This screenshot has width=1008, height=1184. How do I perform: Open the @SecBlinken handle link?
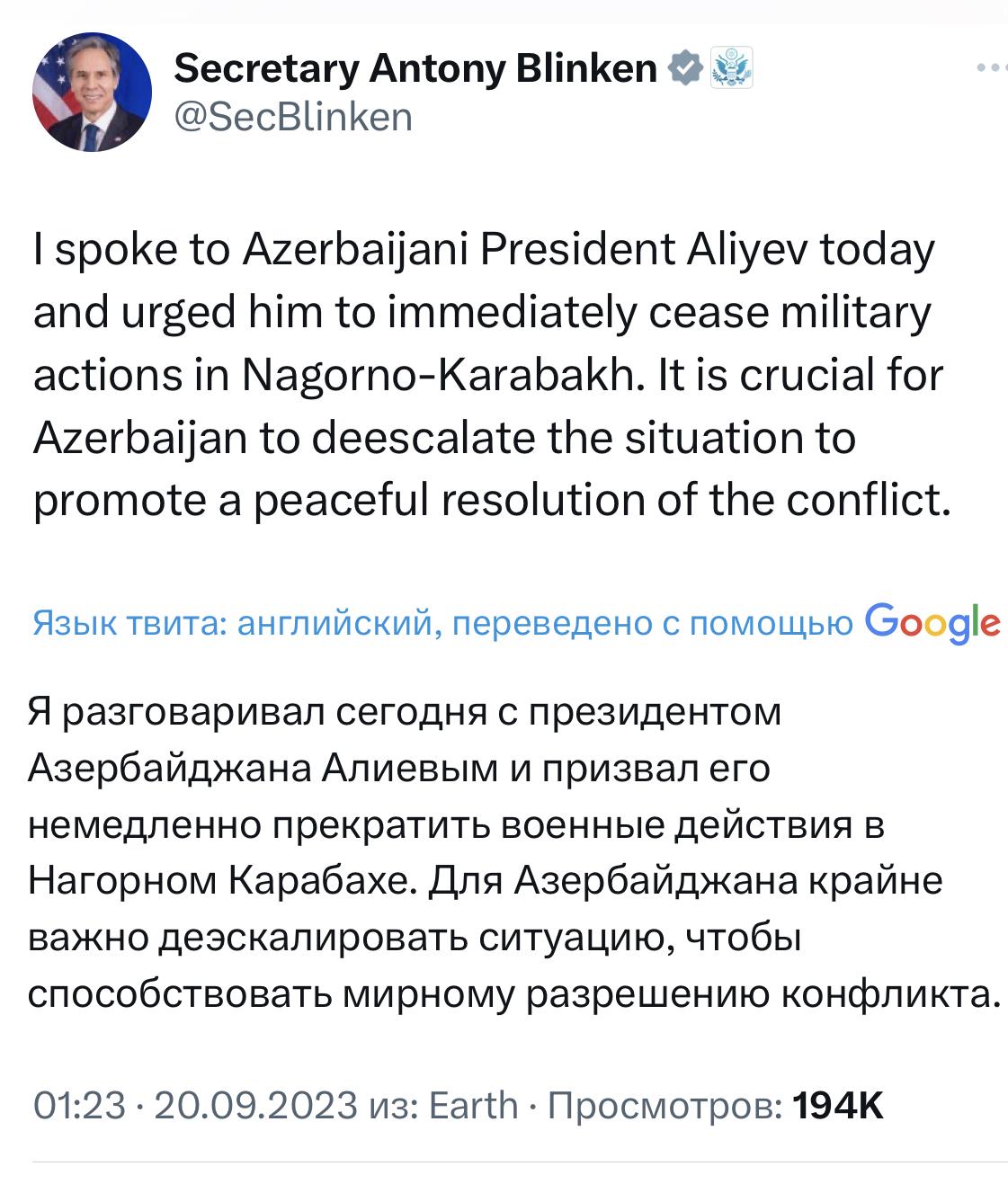tap(292, 117)
